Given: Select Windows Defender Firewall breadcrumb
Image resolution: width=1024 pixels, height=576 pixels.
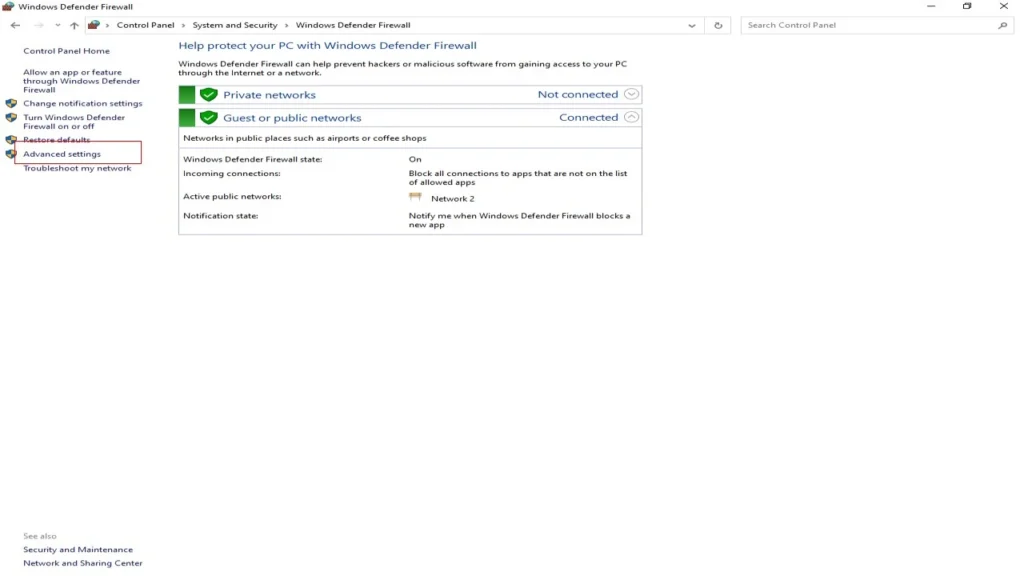Looking at the screenshot, I should (353, 25).
